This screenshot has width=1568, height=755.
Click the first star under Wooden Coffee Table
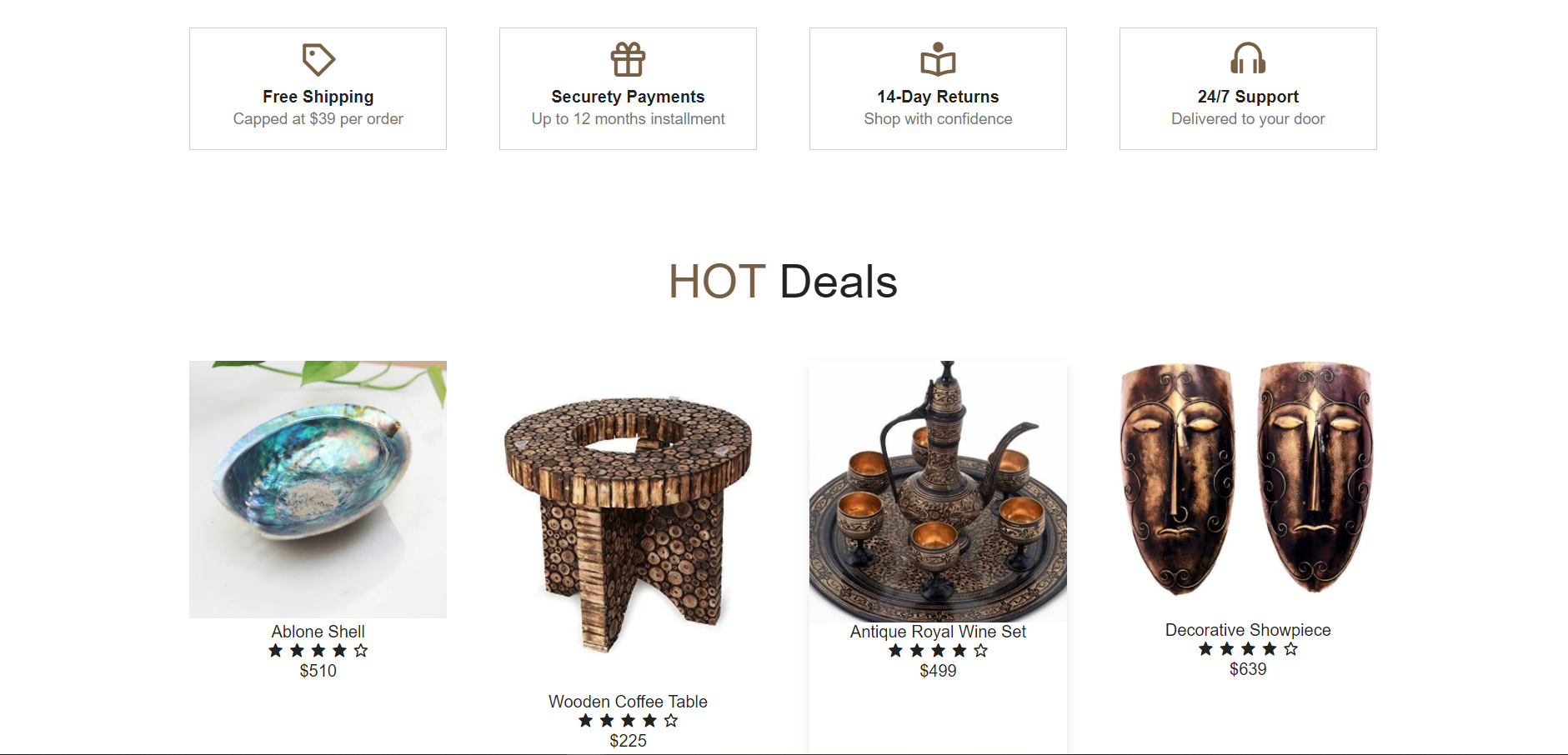pos(585,720)
